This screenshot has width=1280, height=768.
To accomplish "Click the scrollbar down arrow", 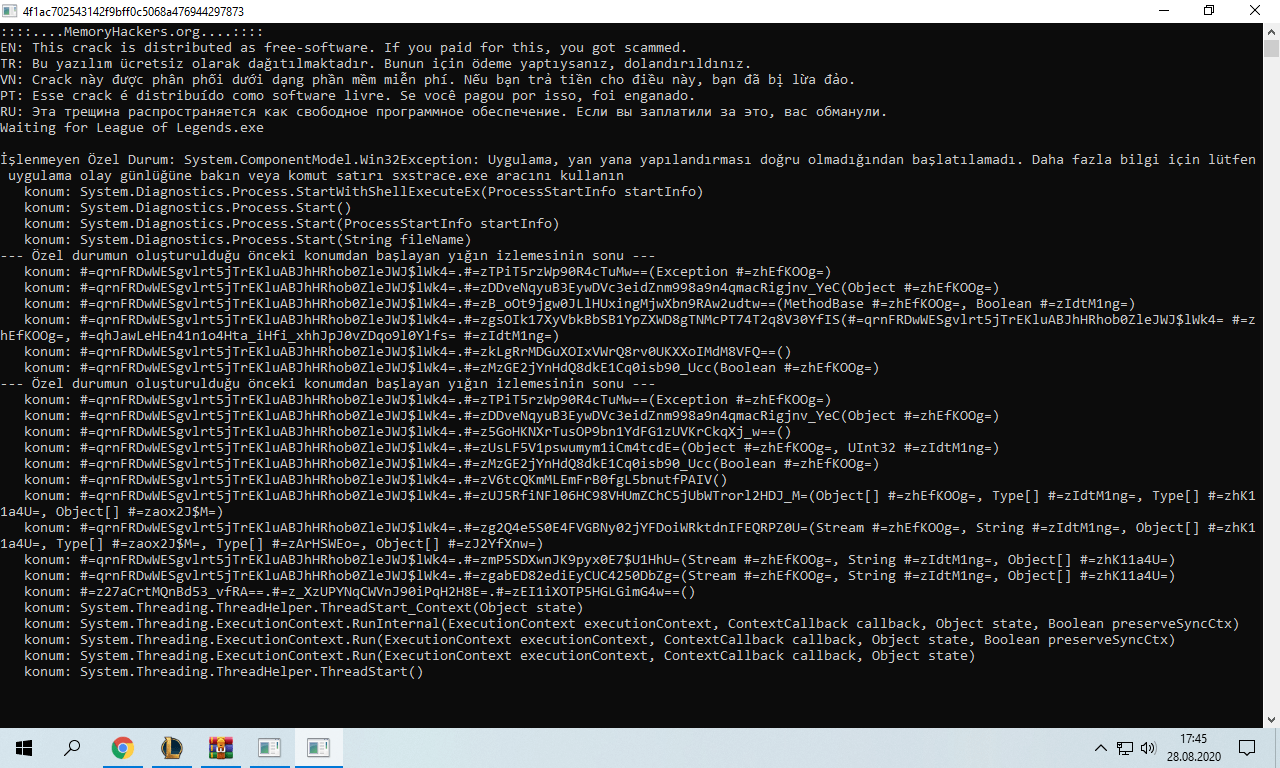I will click(1271, 719).
